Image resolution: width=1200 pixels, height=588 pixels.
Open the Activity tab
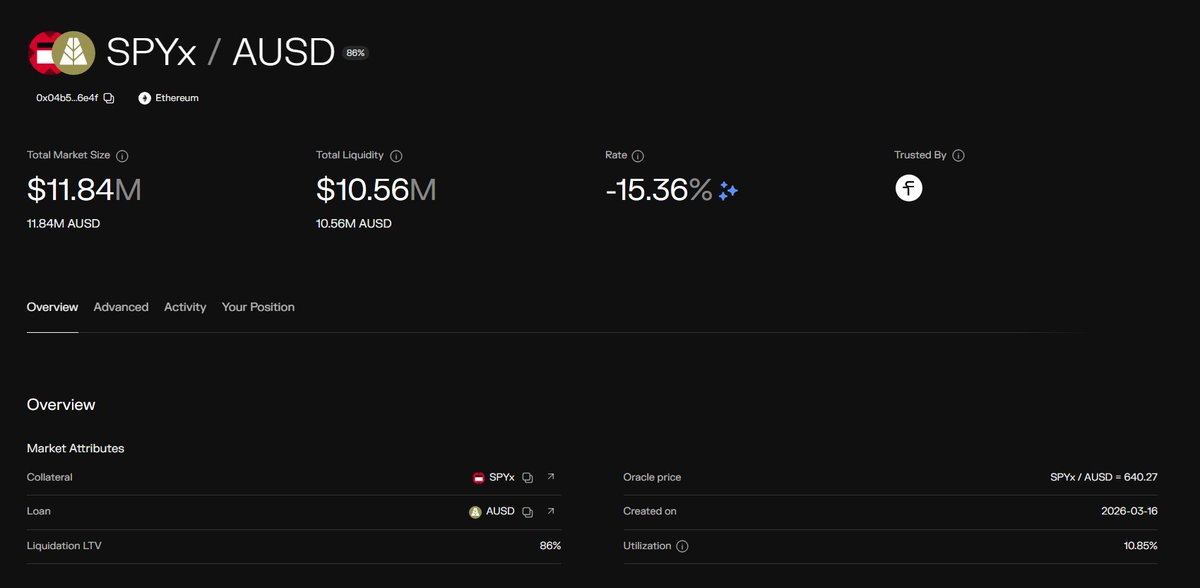[x=185, y=307]
